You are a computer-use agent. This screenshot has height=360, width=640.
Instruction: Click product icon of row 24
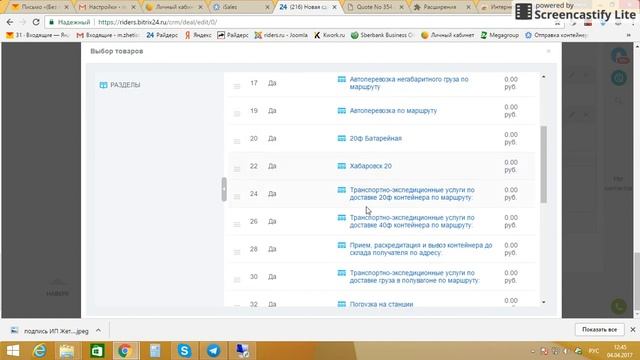342,190
